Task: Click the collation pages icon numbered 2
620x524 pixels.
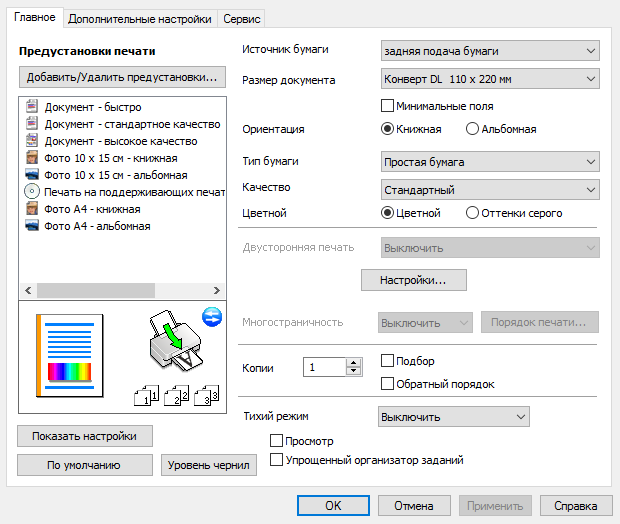Action: [177, 395]
